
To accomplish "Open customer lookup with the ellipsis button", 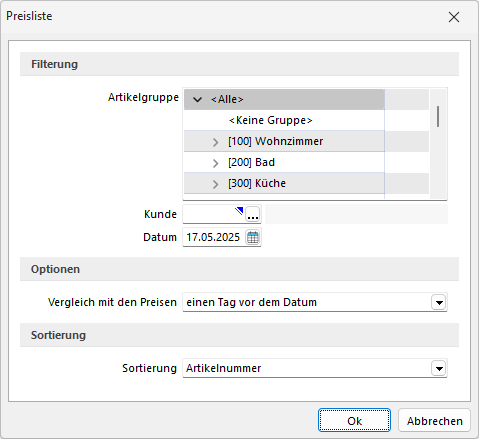I will click(253, 214).
